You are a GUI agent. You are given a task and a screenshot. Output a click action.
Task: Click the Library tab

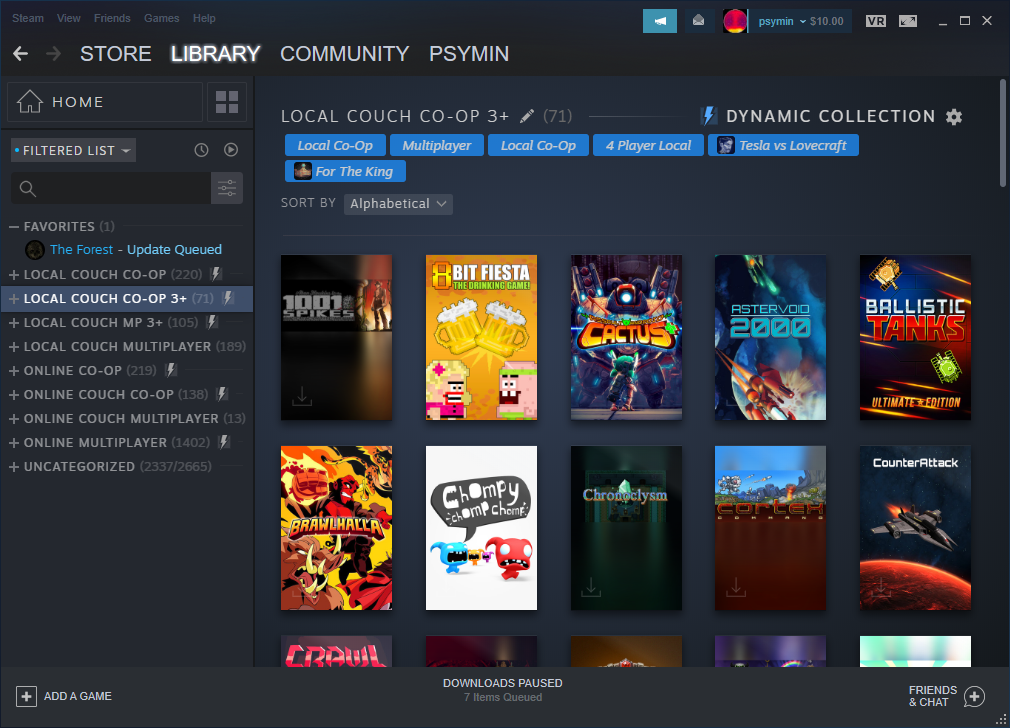[215, 53]
